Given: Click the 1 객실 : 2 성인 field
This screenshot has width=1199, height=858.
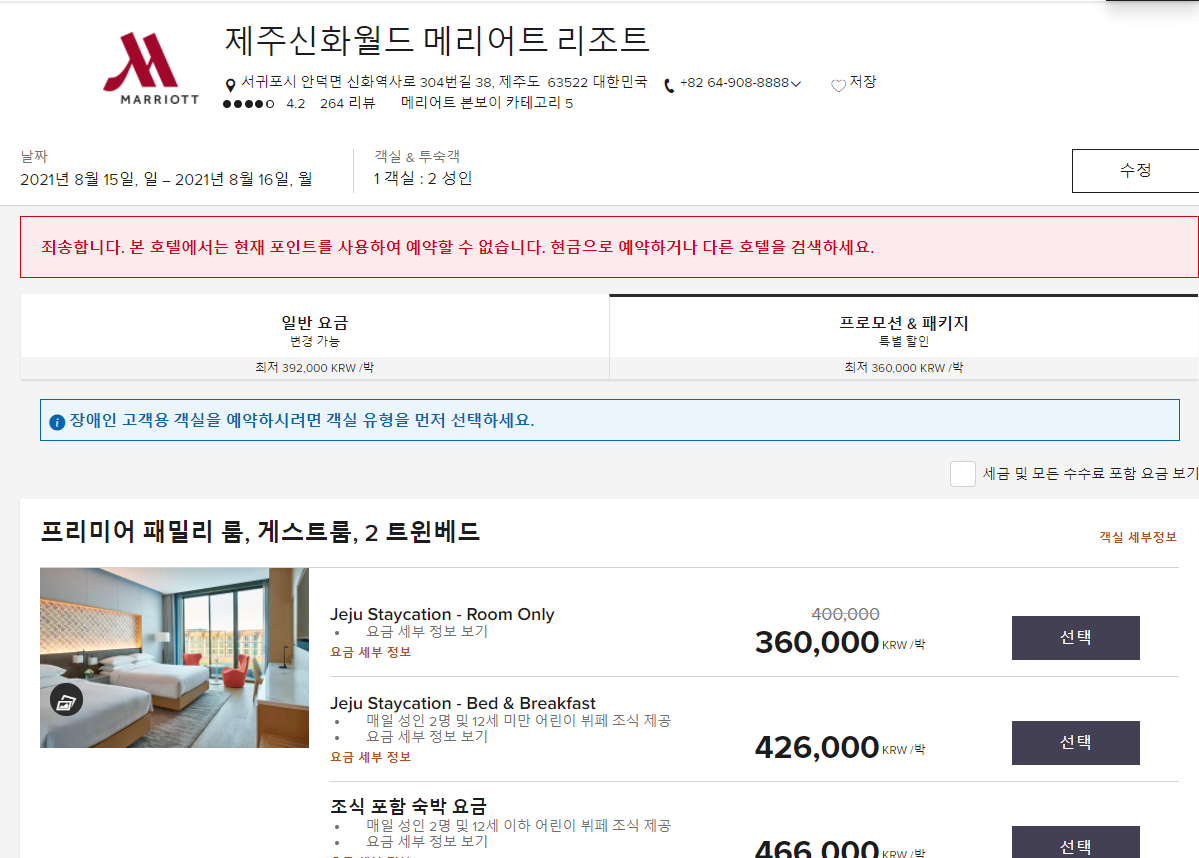Looking at the screenshot, I should pos(422,178).
